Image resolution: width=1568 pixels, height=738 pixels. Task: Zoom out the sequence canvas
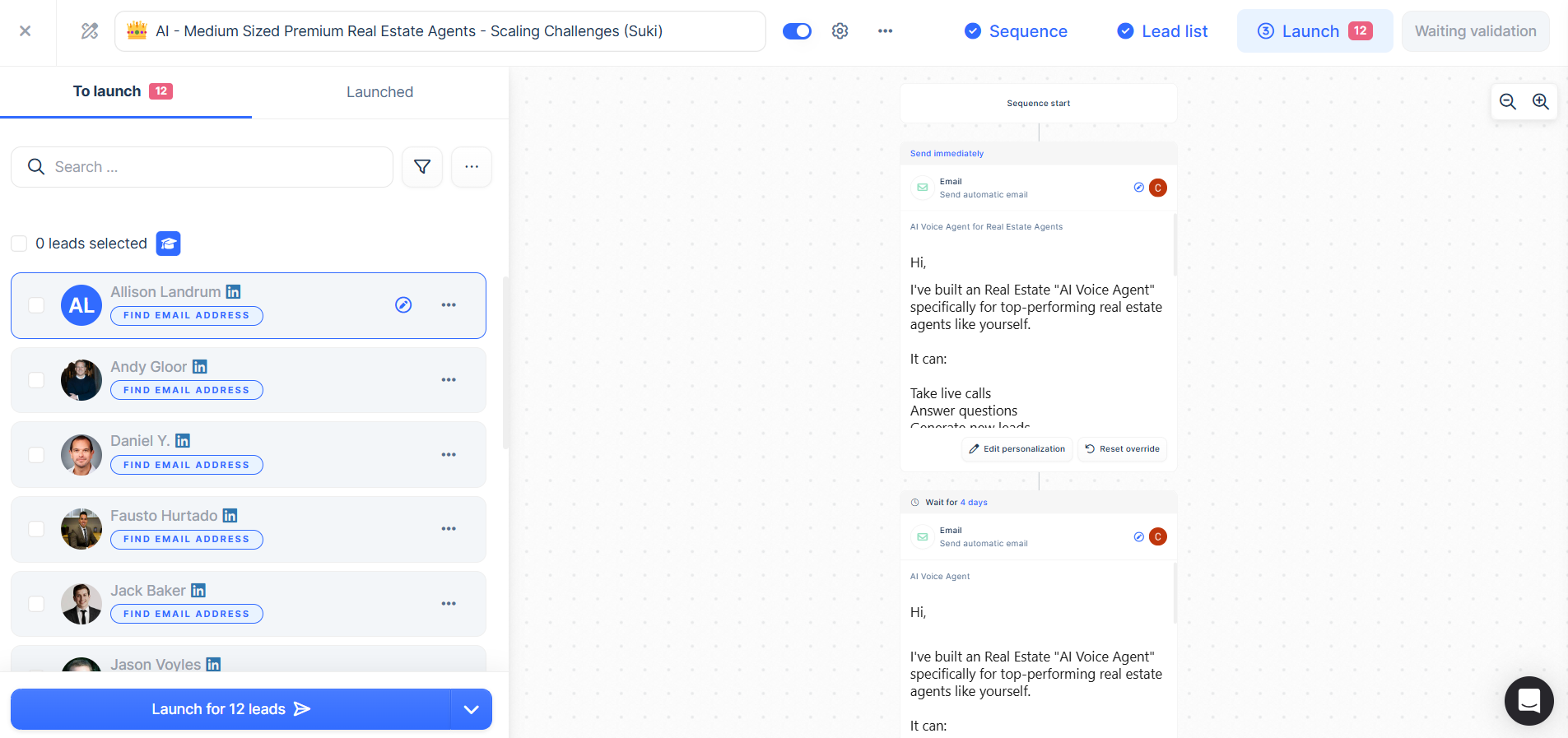1508,101
